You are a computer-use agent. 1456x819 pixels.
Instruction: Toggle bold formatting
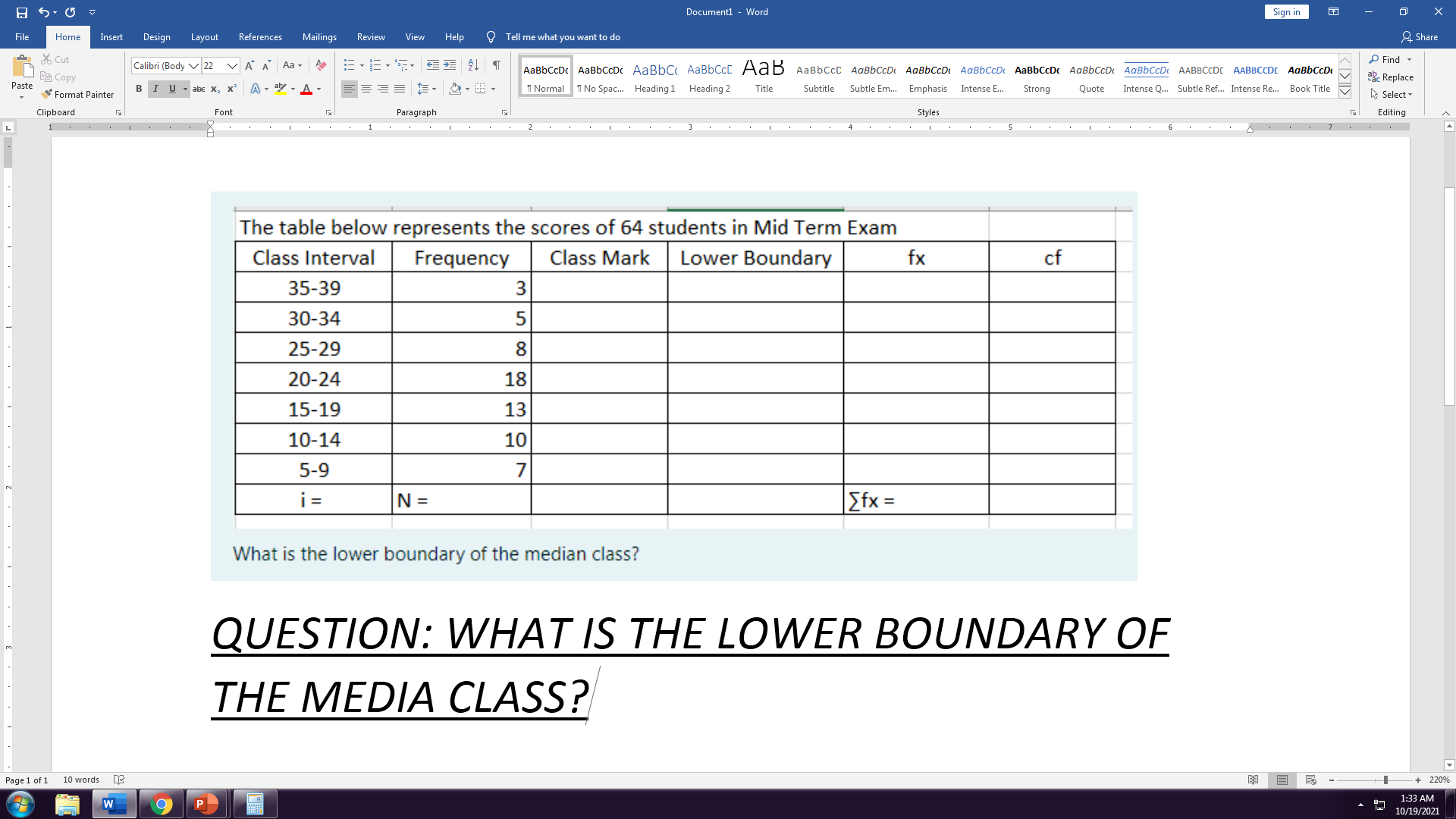click(138, 89)
